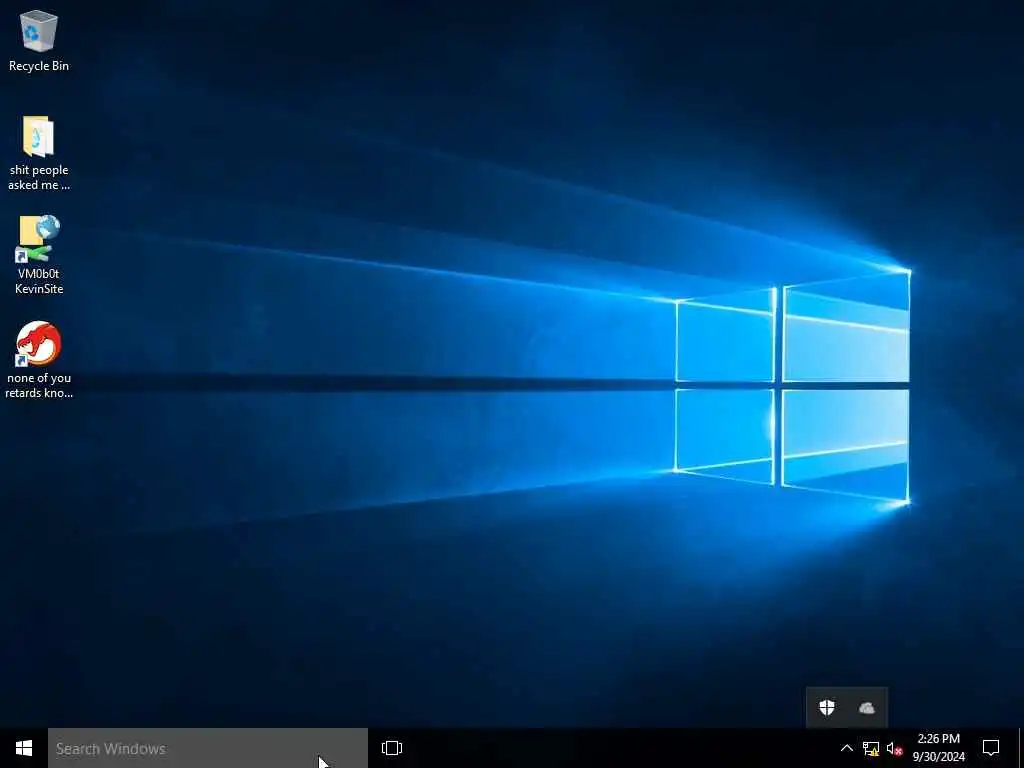Open the Action Center notifications icon
This screenshot has width=1024, height=768.
pyautogui.click(x=991, y=748)
